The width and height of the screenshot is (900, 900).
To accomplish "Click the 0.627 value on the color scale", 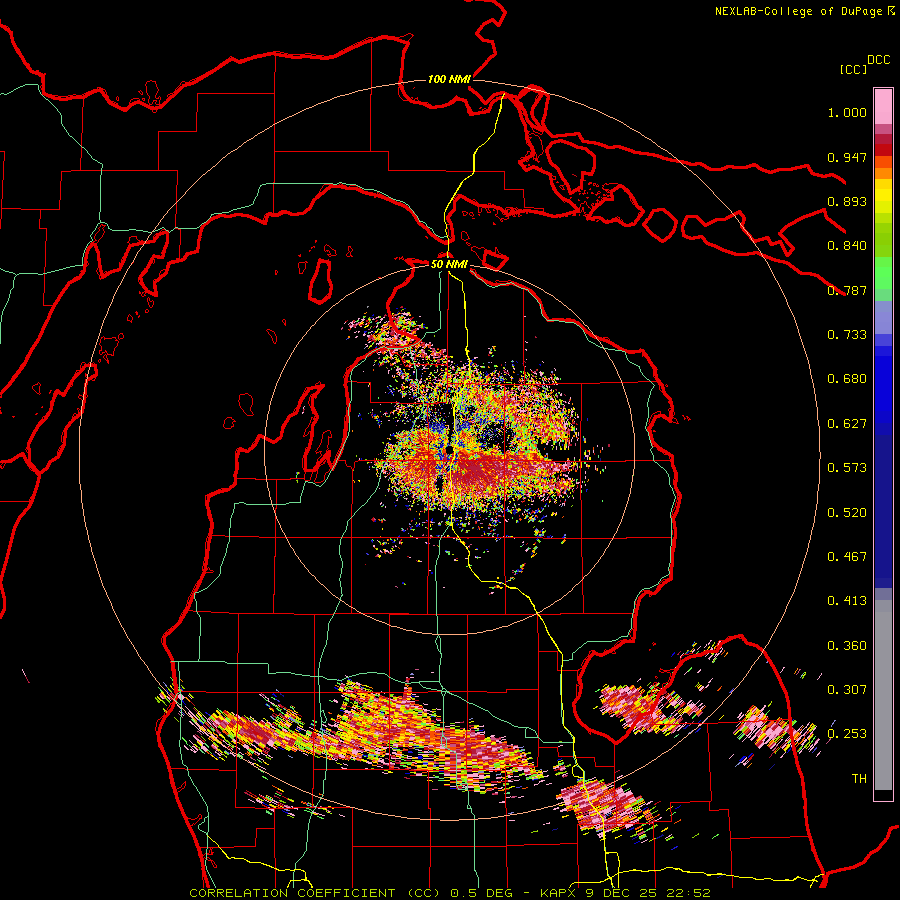I will tap(847, 424).
